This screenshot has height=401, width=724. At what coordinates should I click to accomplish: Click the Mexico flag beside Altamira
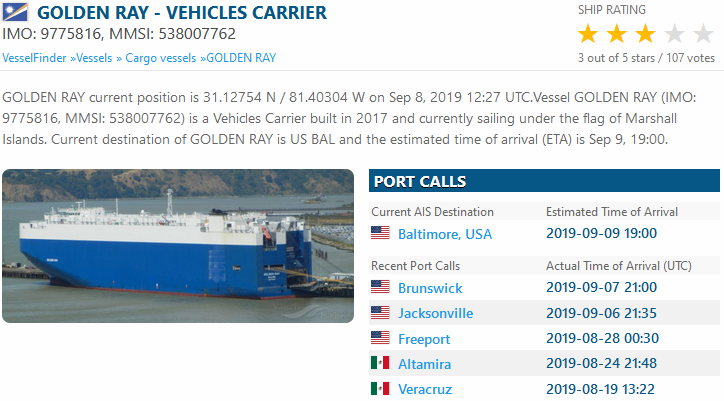click(x=380, y=363)
